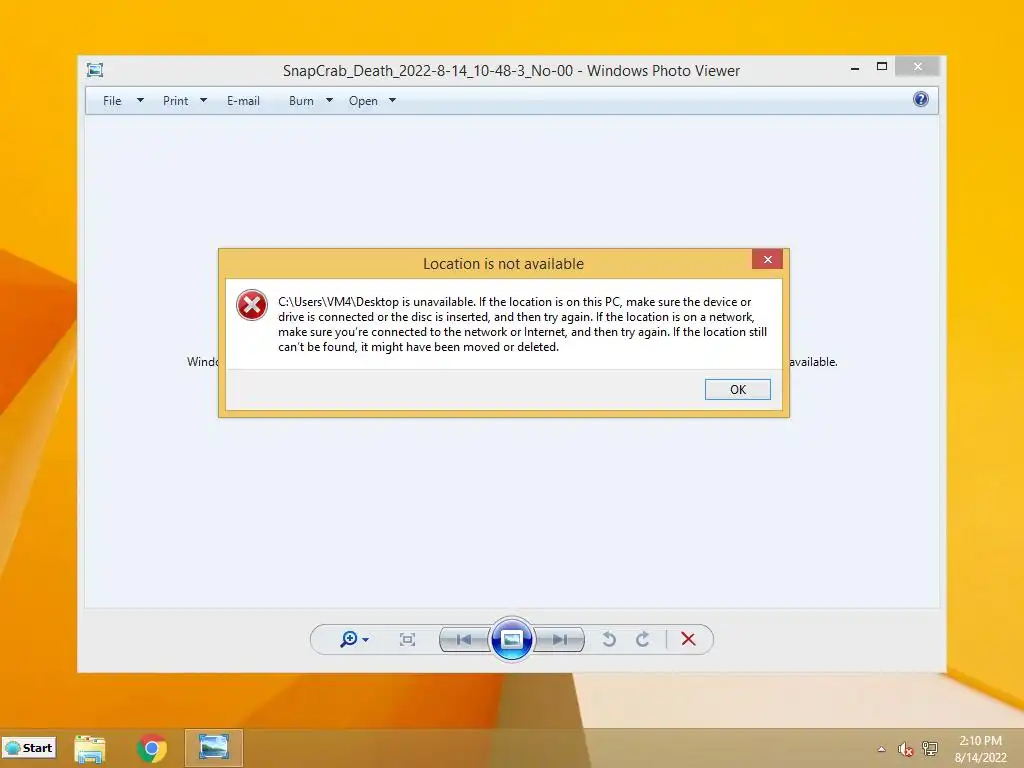Click the Start button
Viewport: 1024px width, 768px height.
click(x=29, y=748)
